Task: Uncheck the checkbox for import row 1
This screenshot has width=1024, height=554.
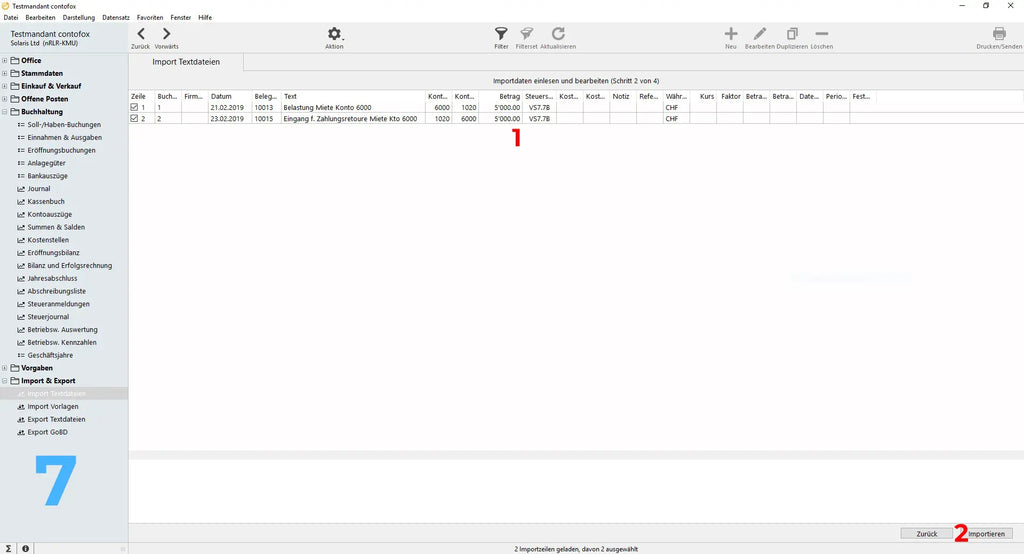Action: click(135, 107)
